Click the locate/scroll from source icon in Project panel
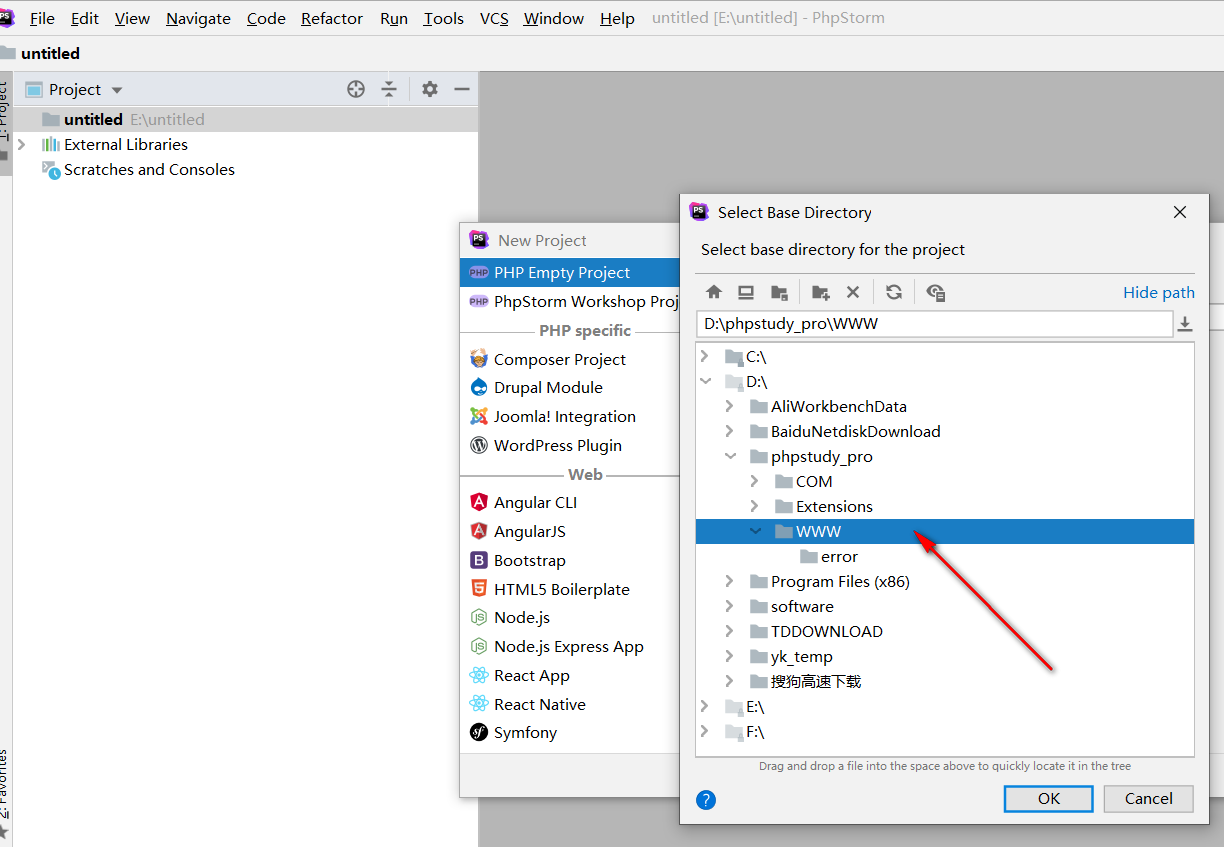The height and width of the screenshot is (847, 1224). tap(356, 89)
